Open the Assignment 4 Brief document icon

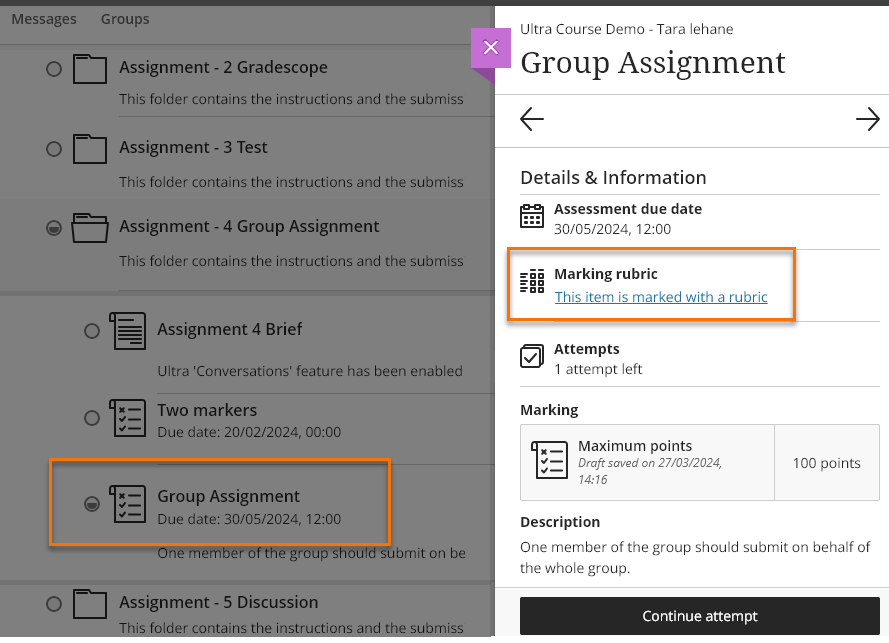click(x=127, y=330)
